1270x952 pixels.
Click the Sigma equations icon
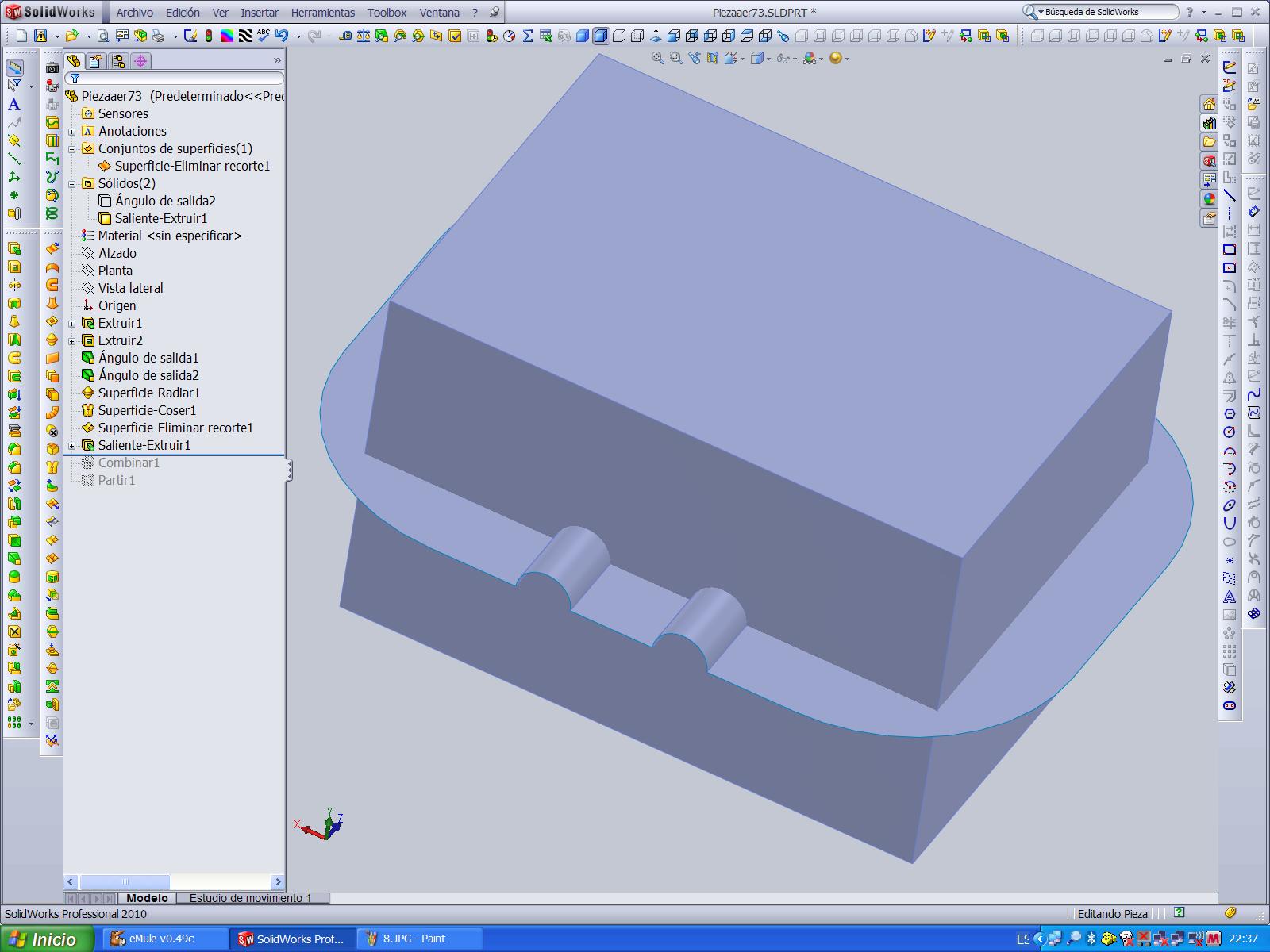pyautogui.click(x=528, y=36)
